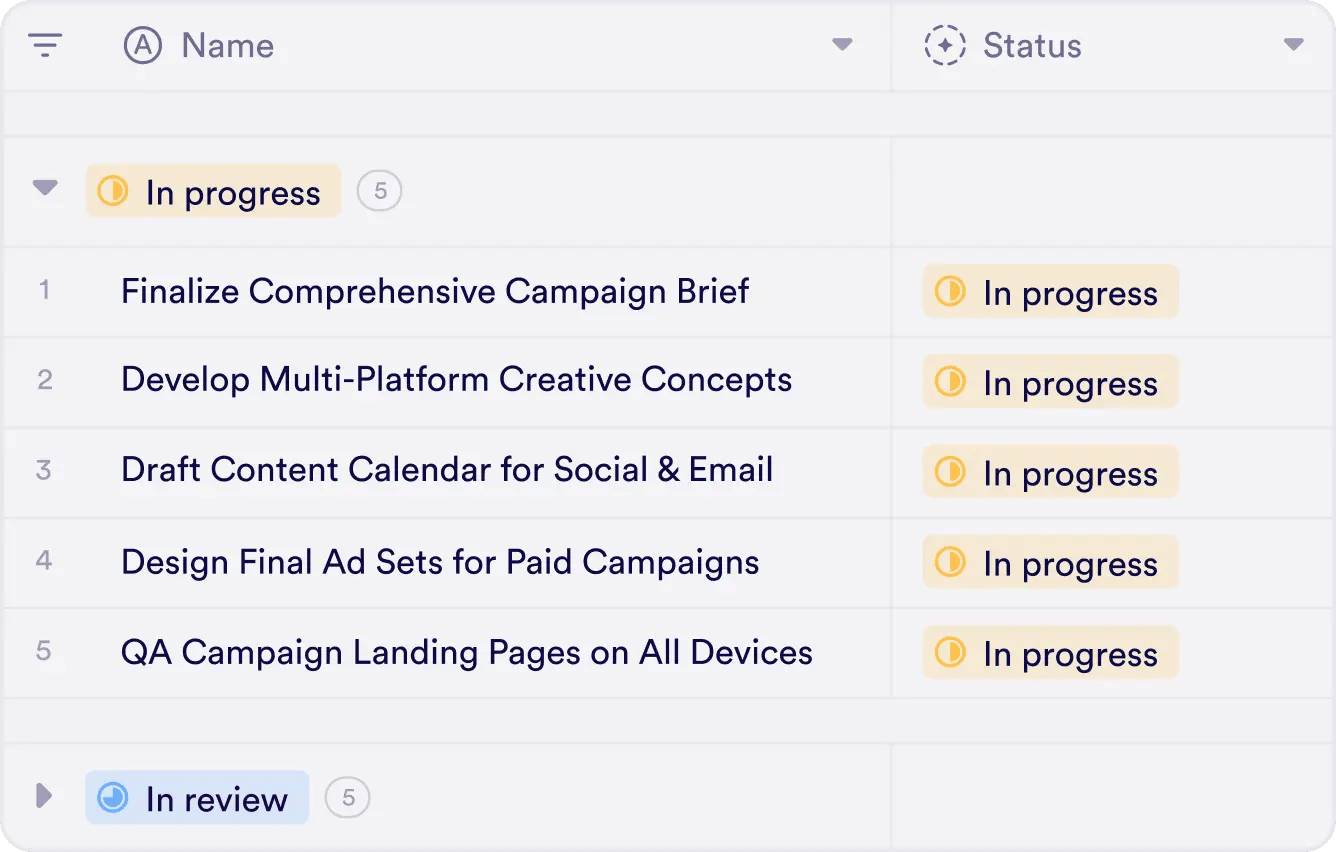1336x852 pixels.
Task: Click the blue circle icon in the In review pill
Action: click(113, 797)
